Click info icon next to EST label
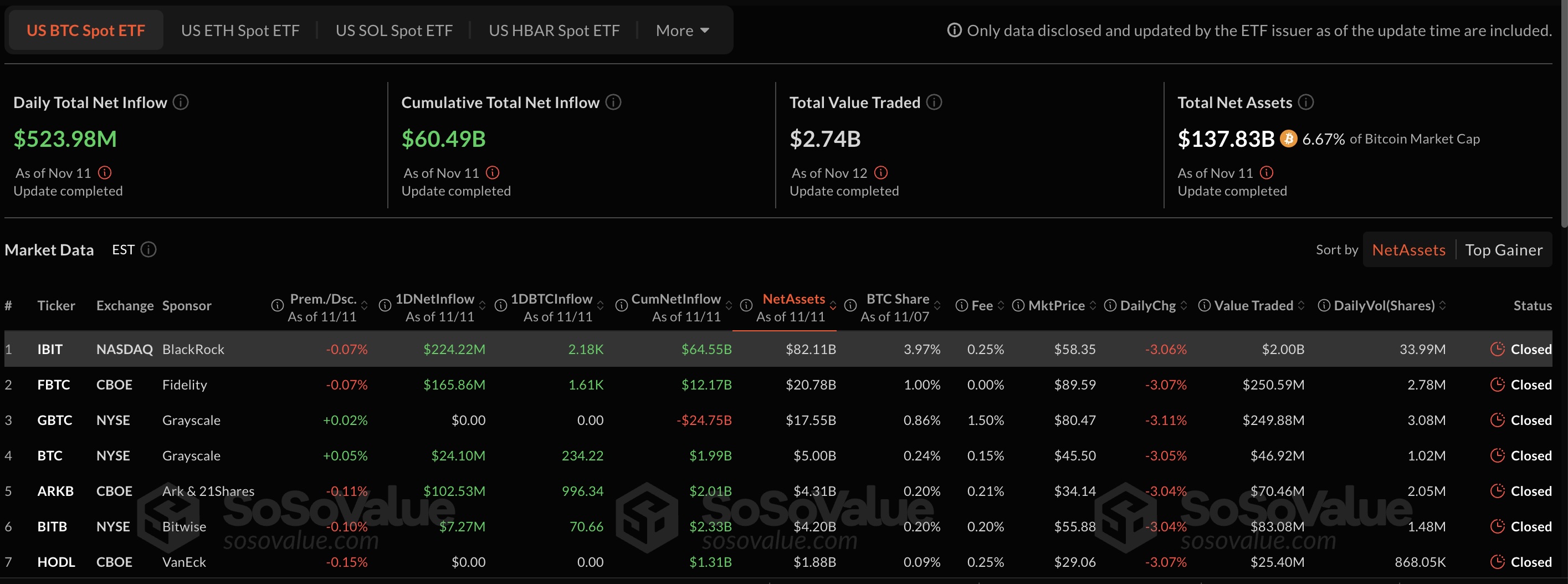 click(149, 250)
